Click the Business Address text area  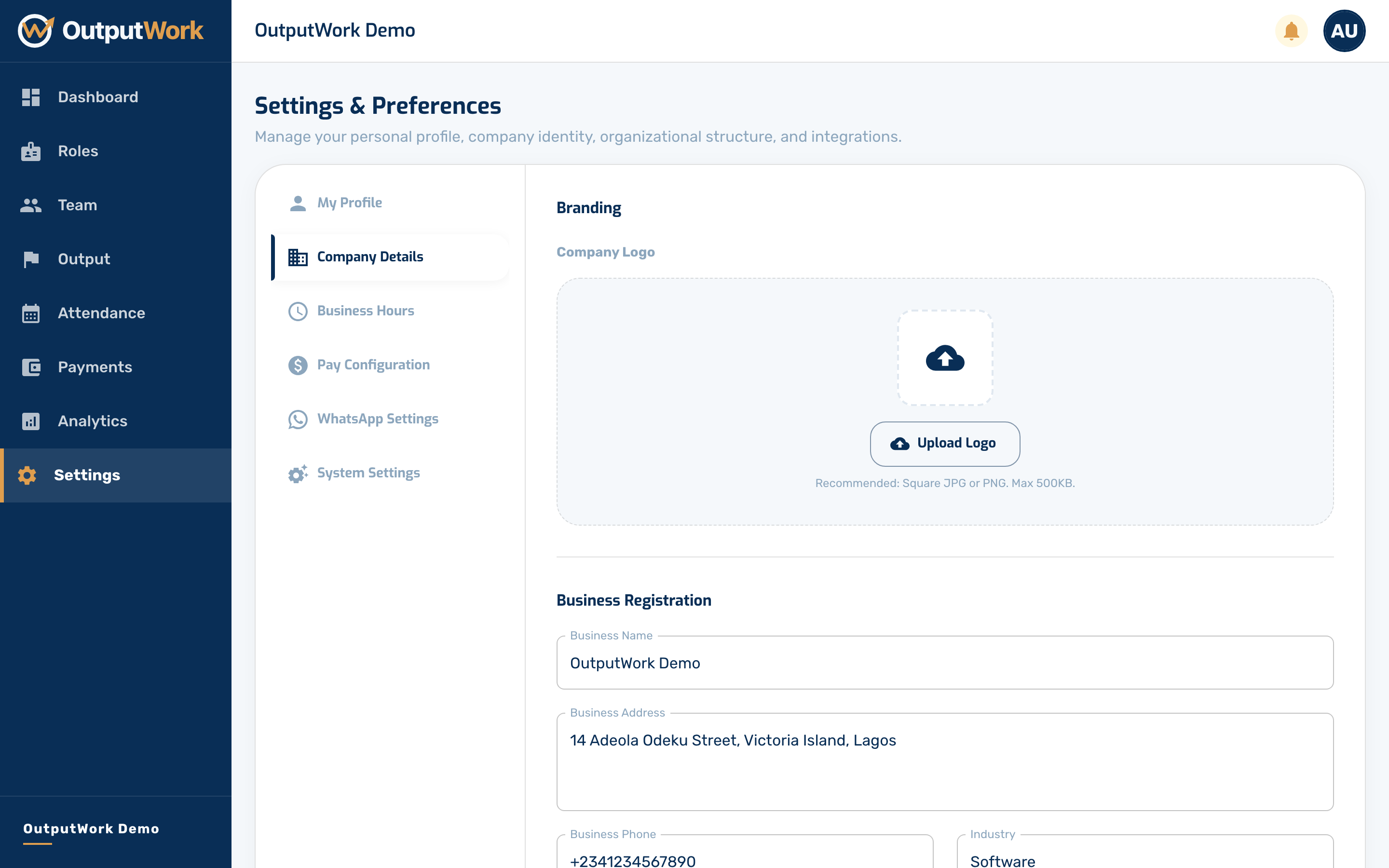point(945,762)
